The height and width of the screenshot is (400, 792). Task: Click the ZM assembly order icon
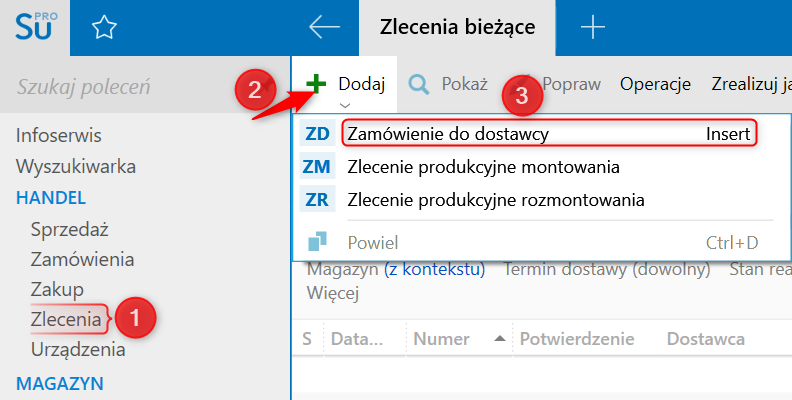point(317,167)
